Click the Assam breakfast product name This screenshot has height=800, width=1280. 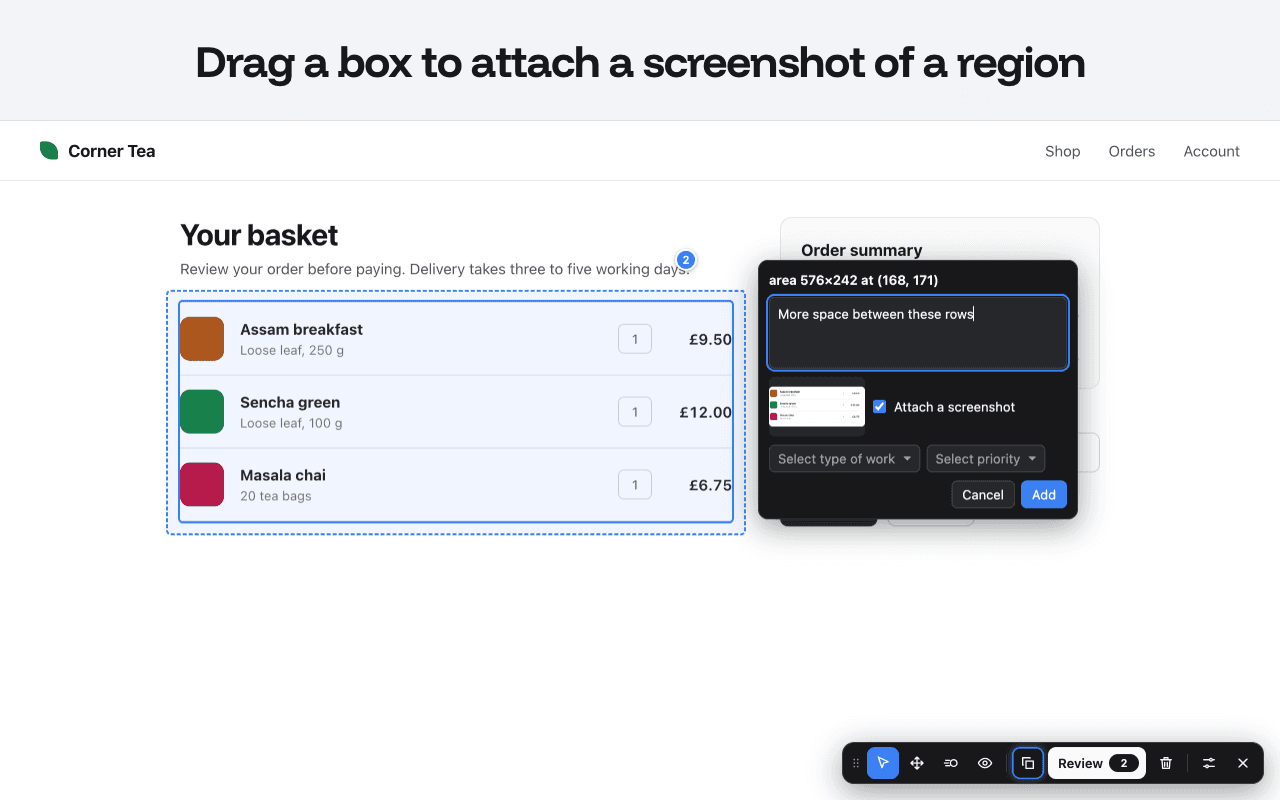(301, 329)
